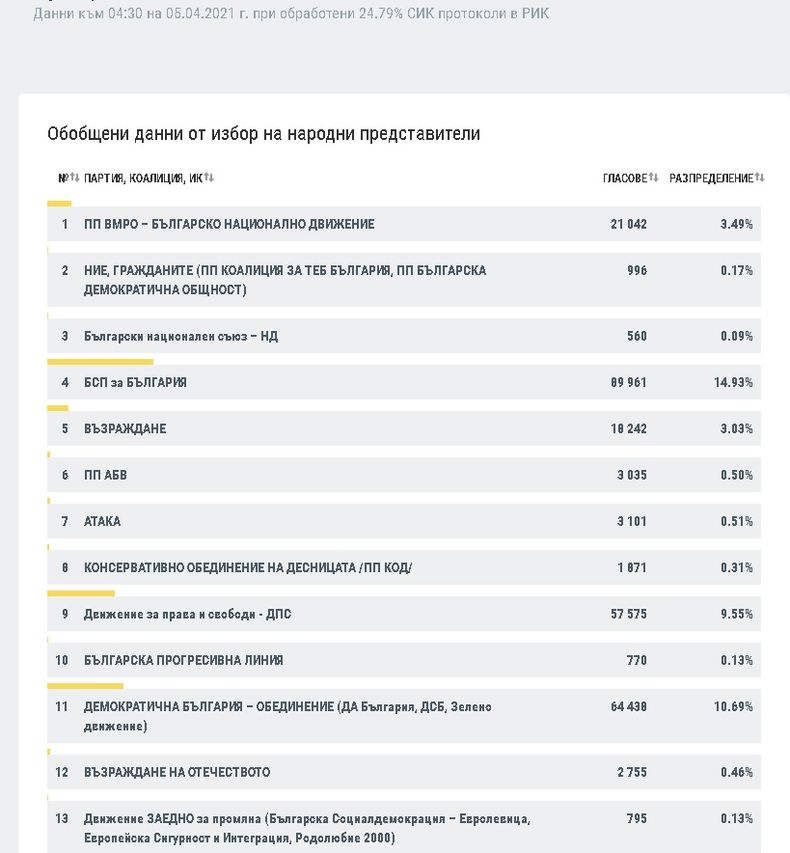Screen dimensions: 790x853
Task: Click Движение за права и свободи - ДПС
Action: (188, 614)
